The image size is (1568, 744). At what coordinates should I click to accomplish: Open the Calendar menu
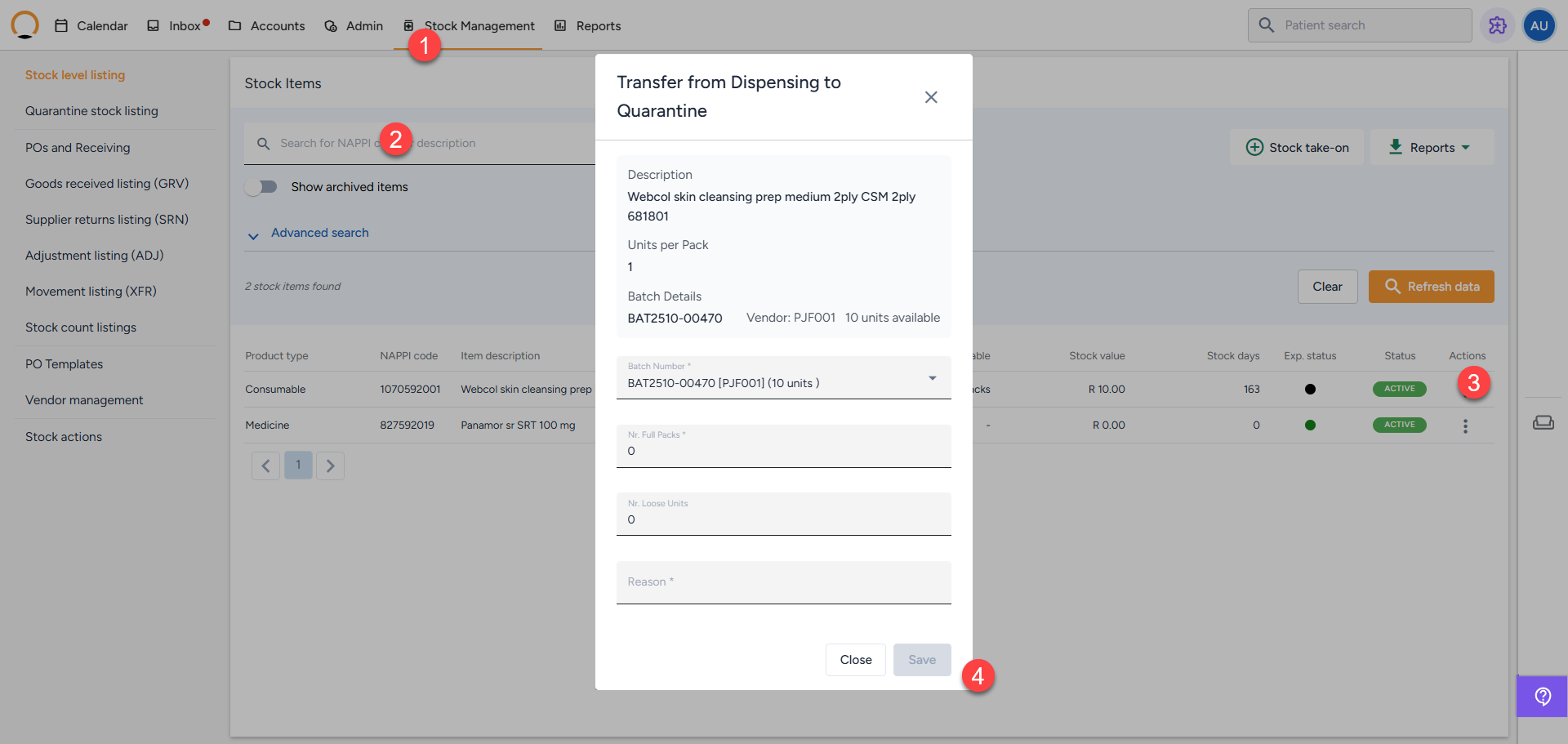(x=91, y=26)
